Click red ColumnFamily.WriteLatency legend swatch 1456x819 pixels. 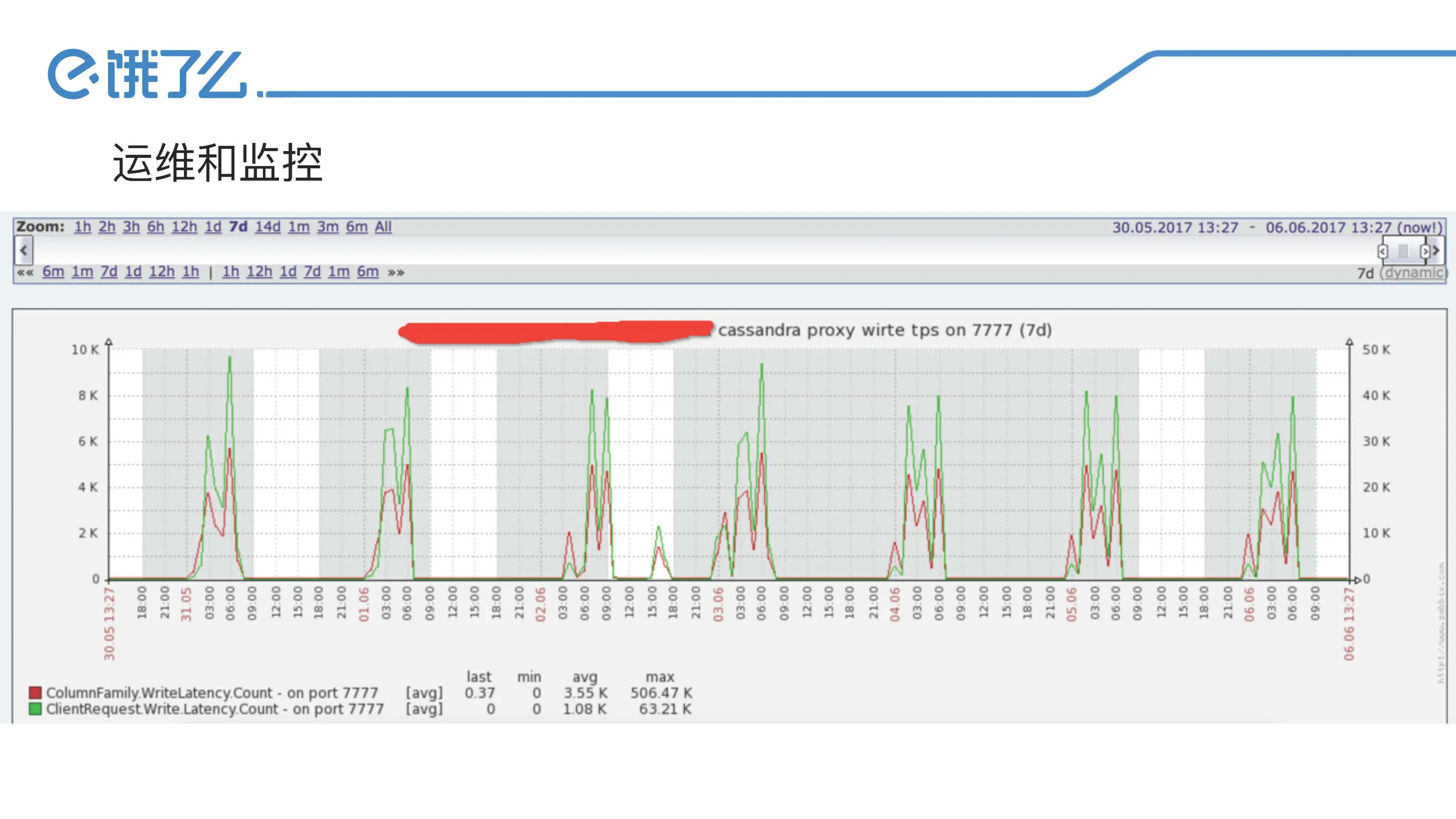click(35, 692)
